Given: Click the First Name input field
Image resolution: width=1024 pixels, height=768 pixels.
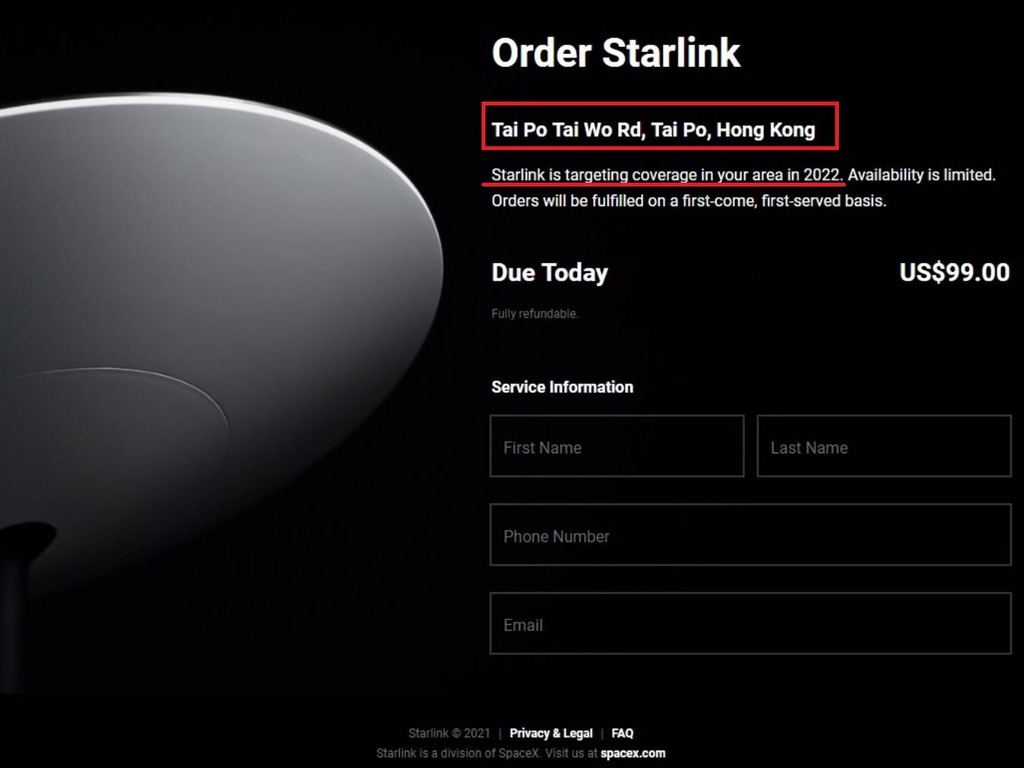Looking at the screenshot, I should point(617,446).
